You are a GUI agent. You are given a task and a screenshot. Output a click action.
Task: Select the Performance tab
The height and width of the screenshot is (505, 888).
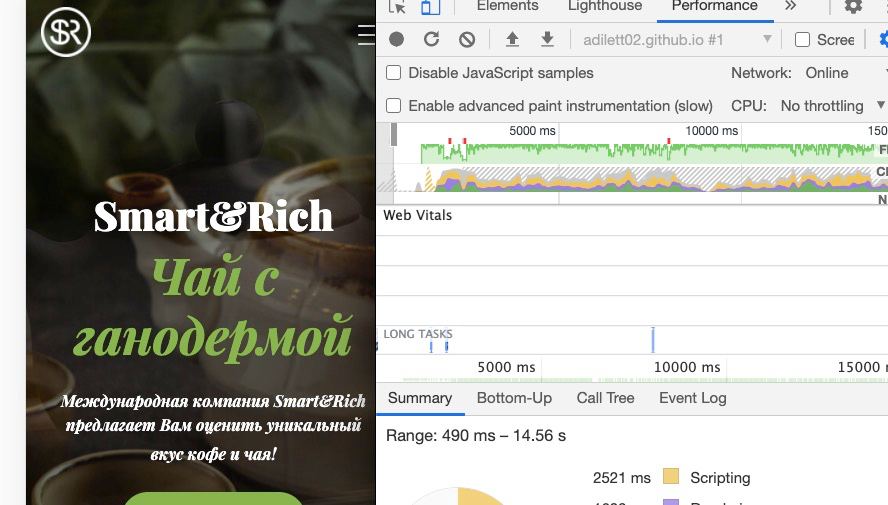(715, 6)
